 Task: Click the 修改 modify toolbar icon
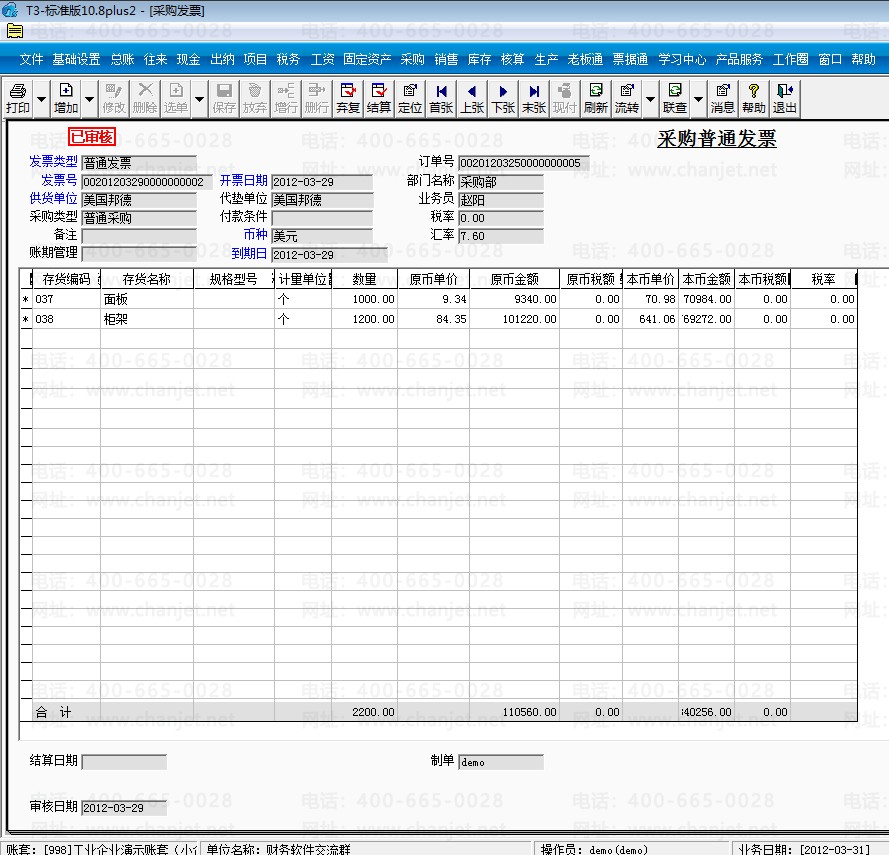click(x=114, y=99)
